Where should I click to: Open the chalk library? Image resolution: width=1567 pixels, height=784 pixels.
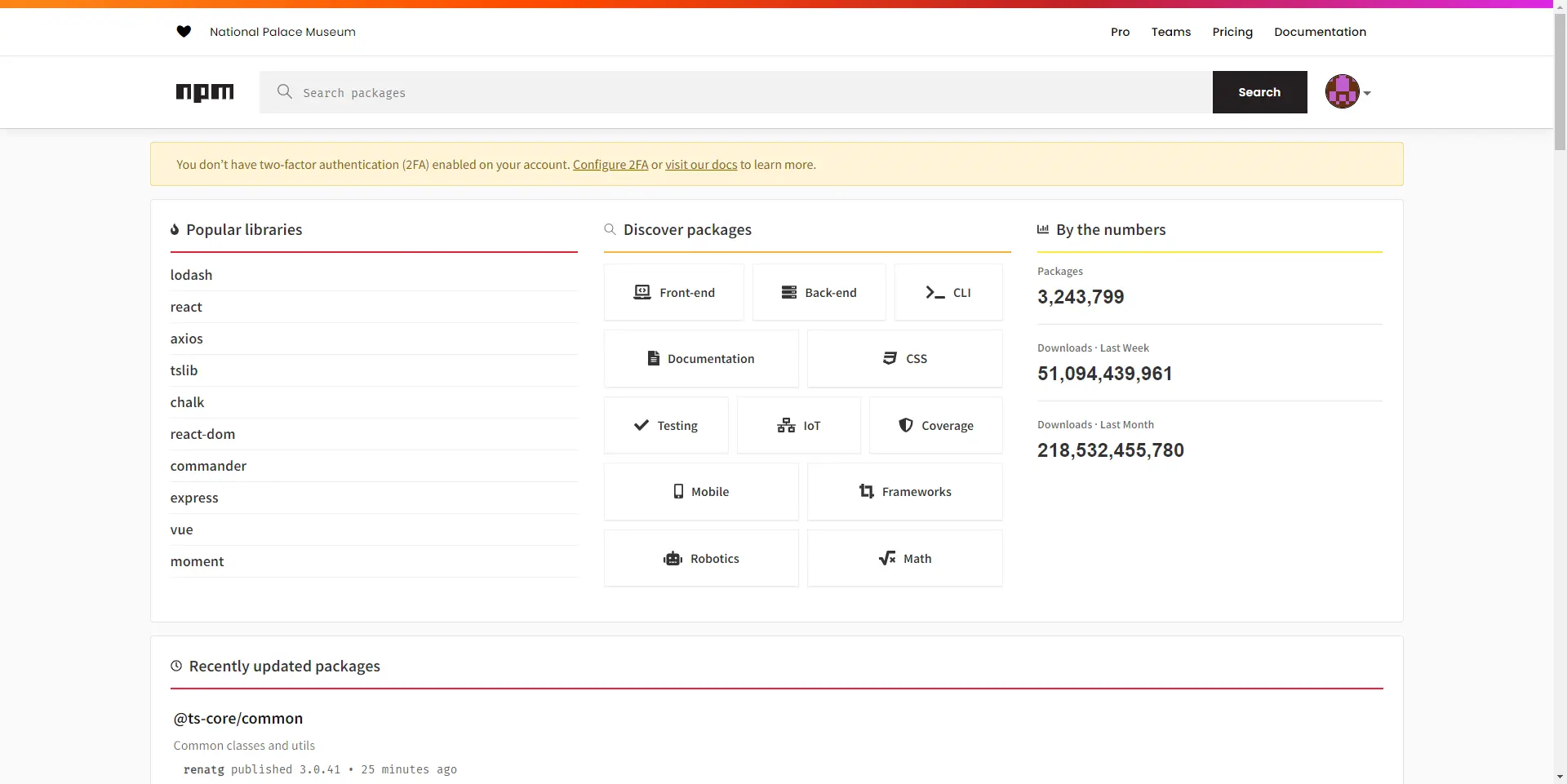click(x=187, y=402)
